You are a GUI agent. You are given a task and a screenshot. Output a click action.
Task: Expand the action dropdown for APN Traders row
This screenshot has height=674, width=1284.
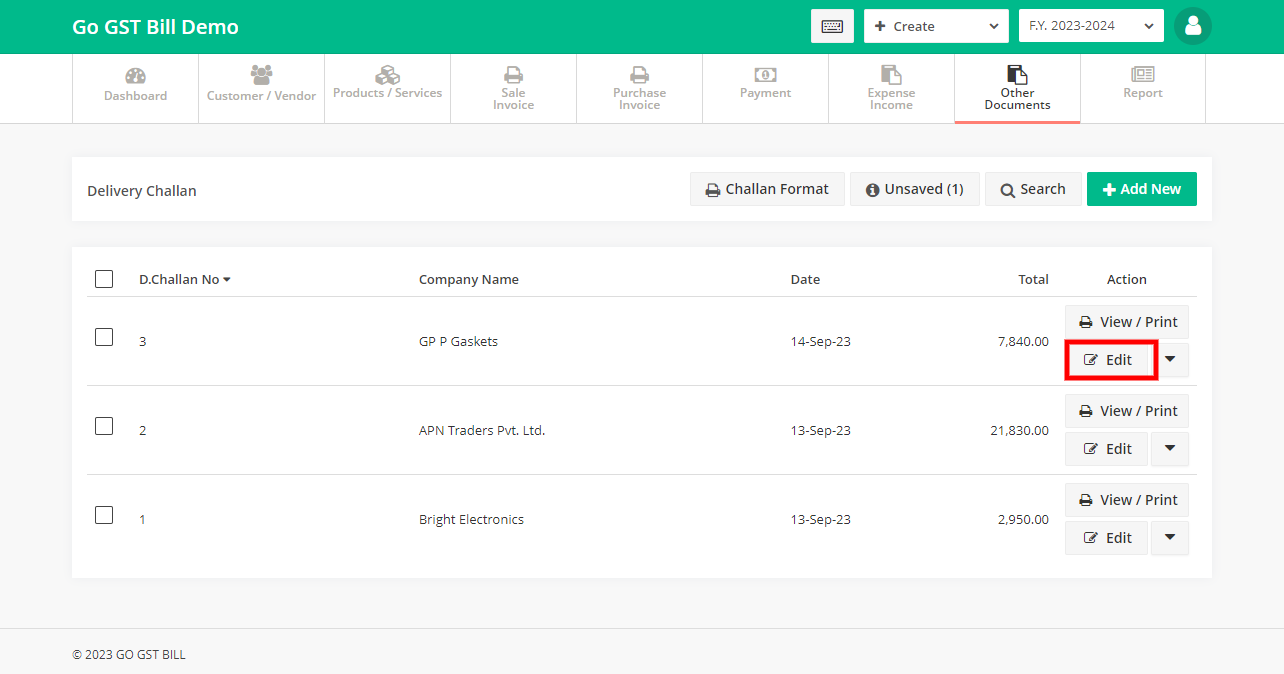point(1169,448)
